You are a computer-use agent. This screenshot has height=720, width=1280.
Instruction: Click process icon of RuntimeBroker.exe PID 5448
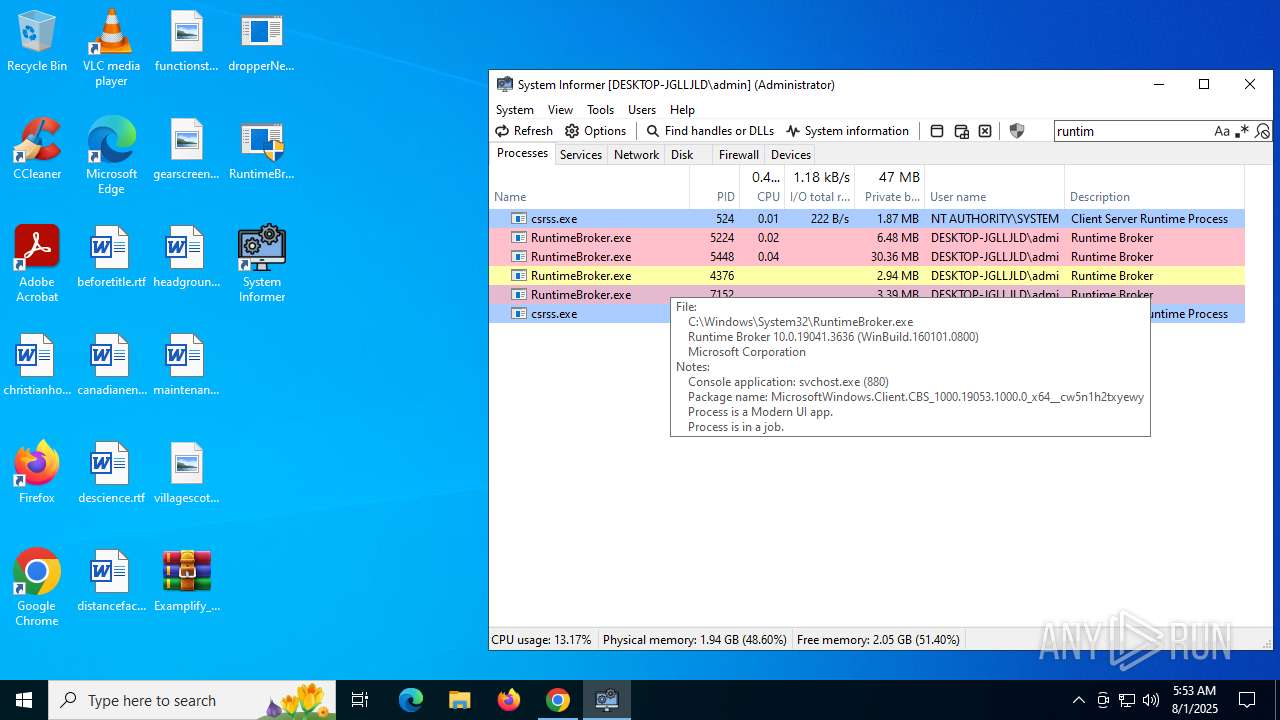pyautogui.click(x=519, y=257)
